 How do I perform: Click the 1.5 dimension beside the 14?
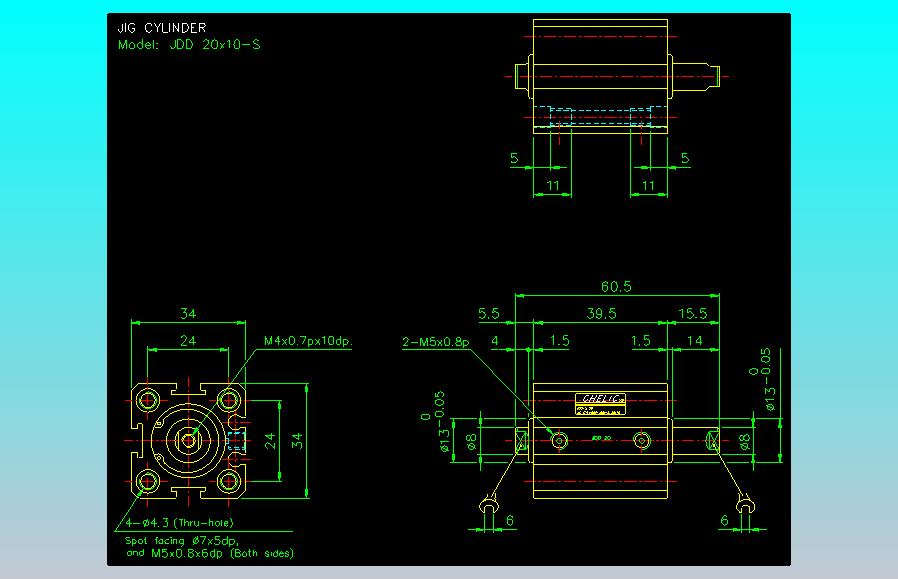640,341
